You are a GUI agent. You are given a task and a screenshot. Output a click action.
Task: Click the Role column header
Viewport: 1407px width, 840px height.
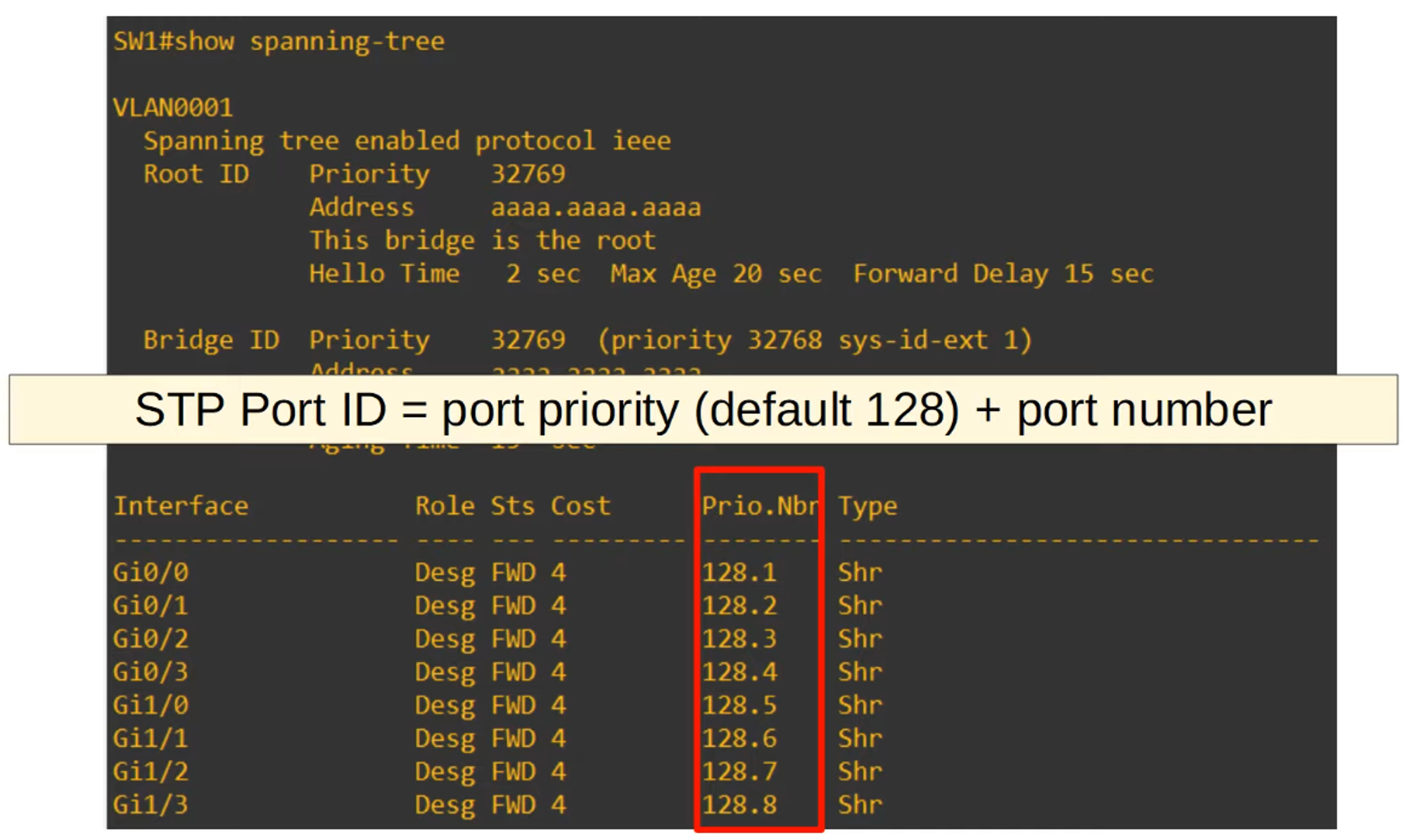[445, 506]
